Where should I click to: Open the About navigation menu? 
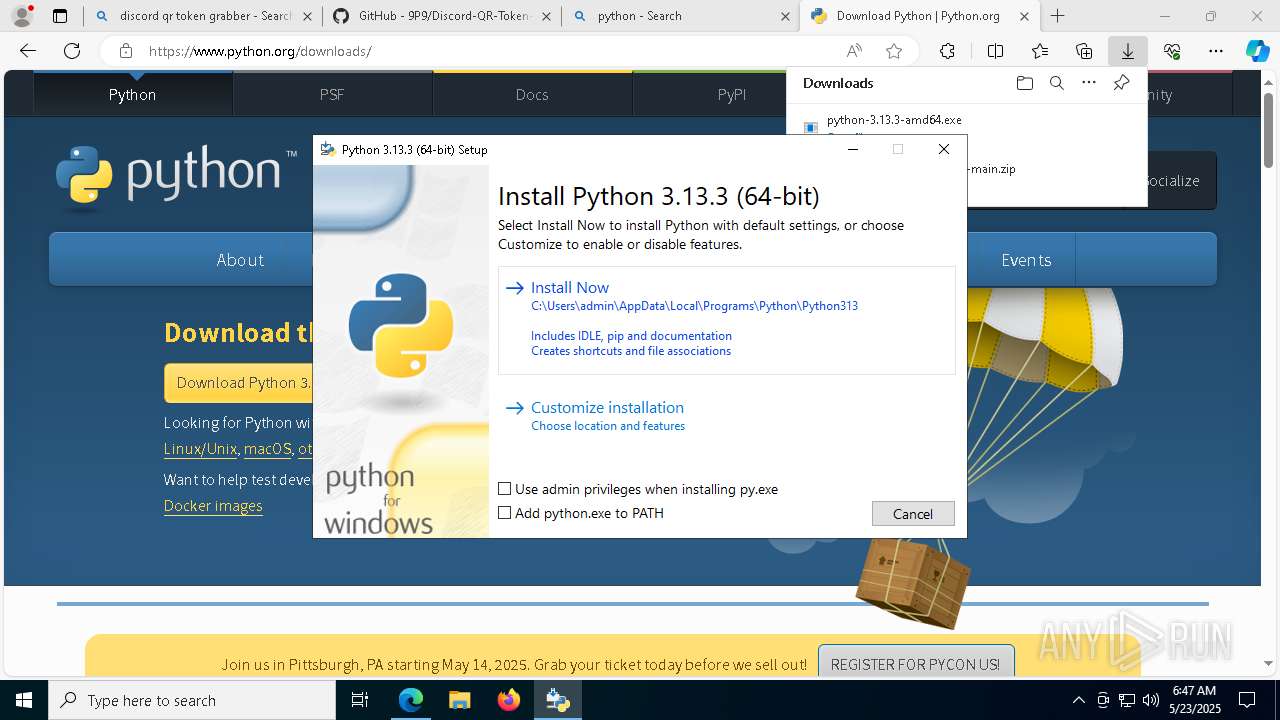coord(240,259)
